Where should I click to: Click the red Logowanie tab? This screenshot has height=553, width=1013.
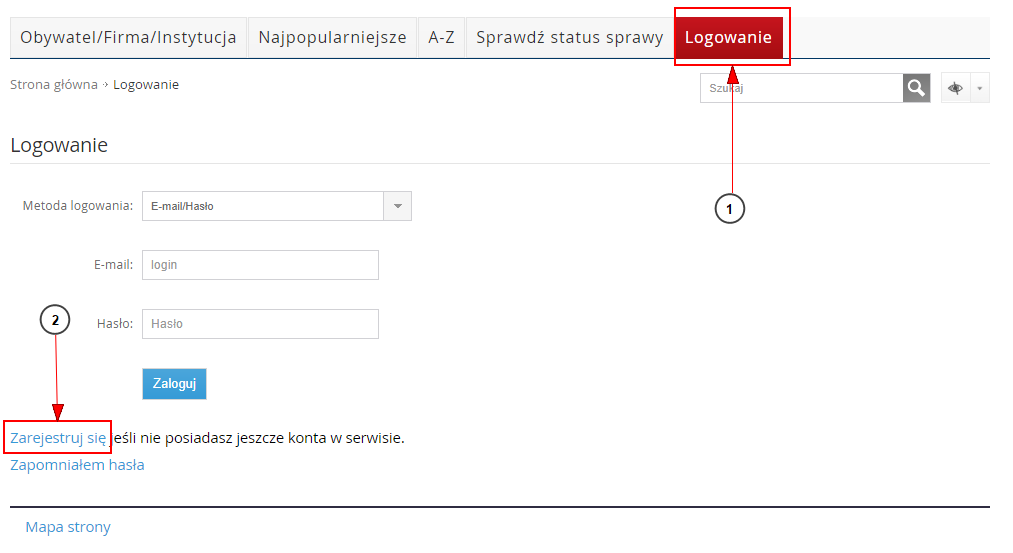click(728, 38)
